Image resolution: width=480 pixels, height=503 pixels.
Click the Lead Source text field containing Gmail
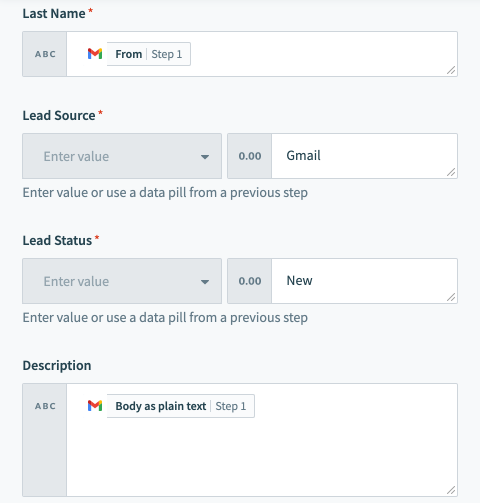coord(364,156)
